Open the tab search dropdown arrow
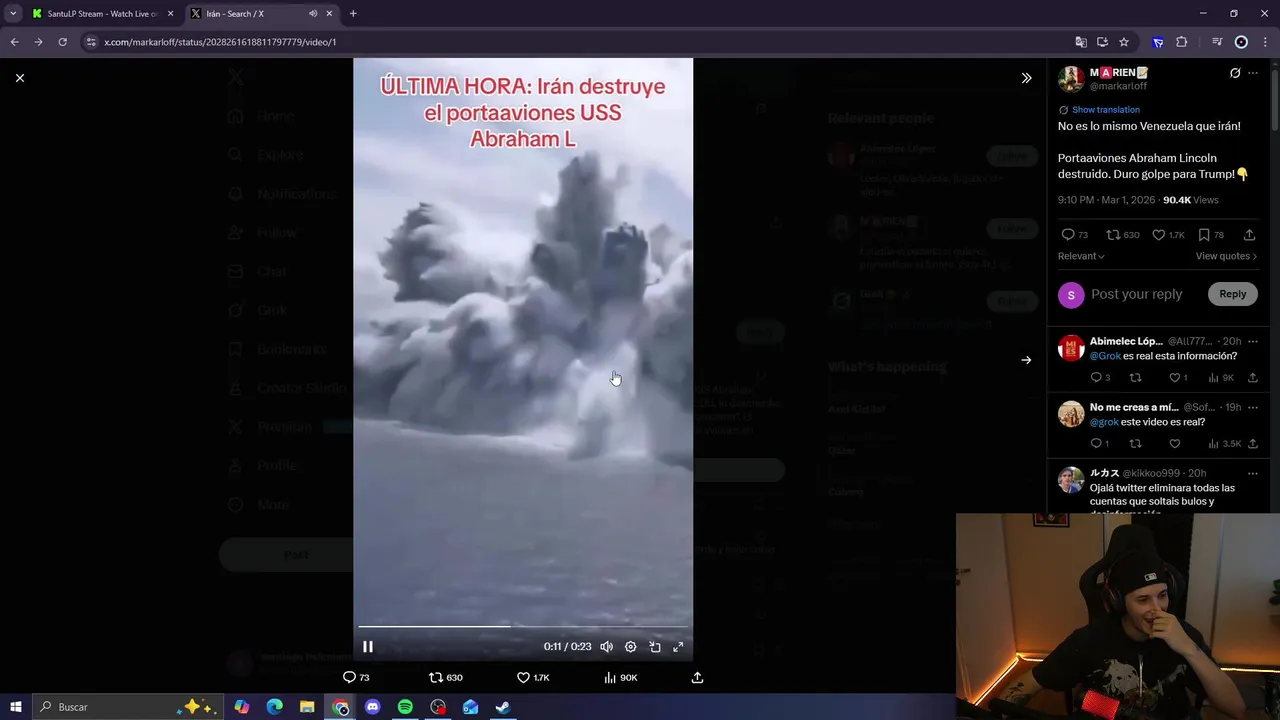The image size is (1280, 720). [12, 14]
